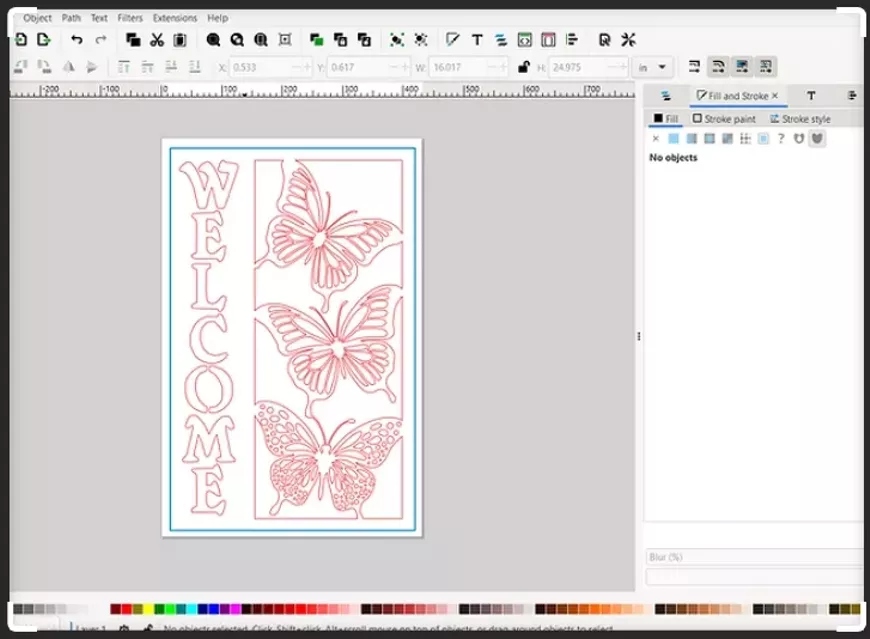Image resolution: width=870 pixels, height=639 pixels.
Task: Flip selection horizontally
Action: point(68,67)
